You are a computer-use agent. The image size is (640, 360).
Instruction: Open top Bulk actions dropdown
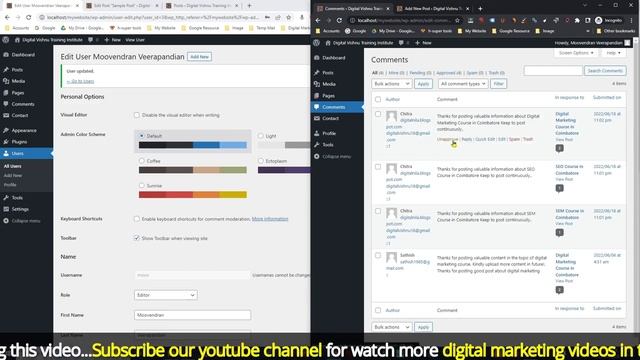[391, 84]
